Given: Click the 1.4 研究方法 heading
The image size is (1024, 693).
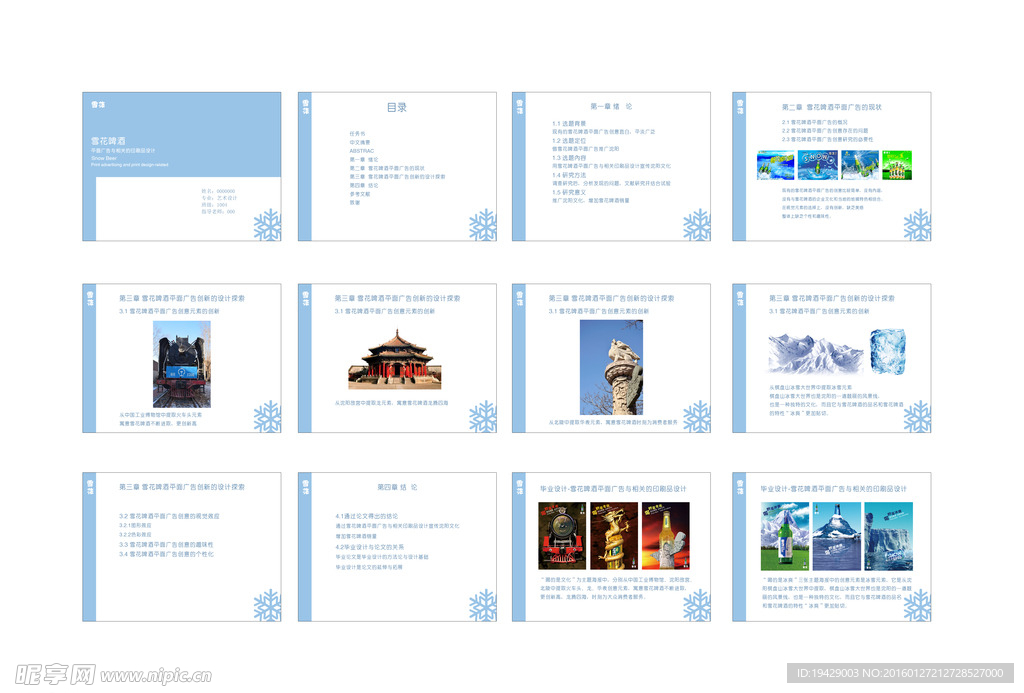Looking at the screenshot, I should [x=569, y=175].
